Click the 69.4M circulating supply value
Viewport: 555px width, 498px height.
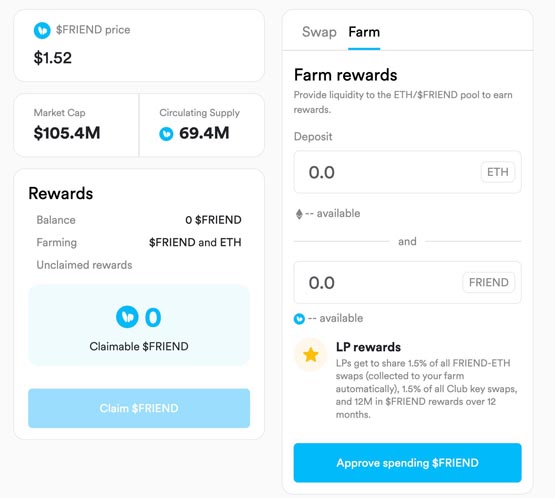click(x=204, y=133)
